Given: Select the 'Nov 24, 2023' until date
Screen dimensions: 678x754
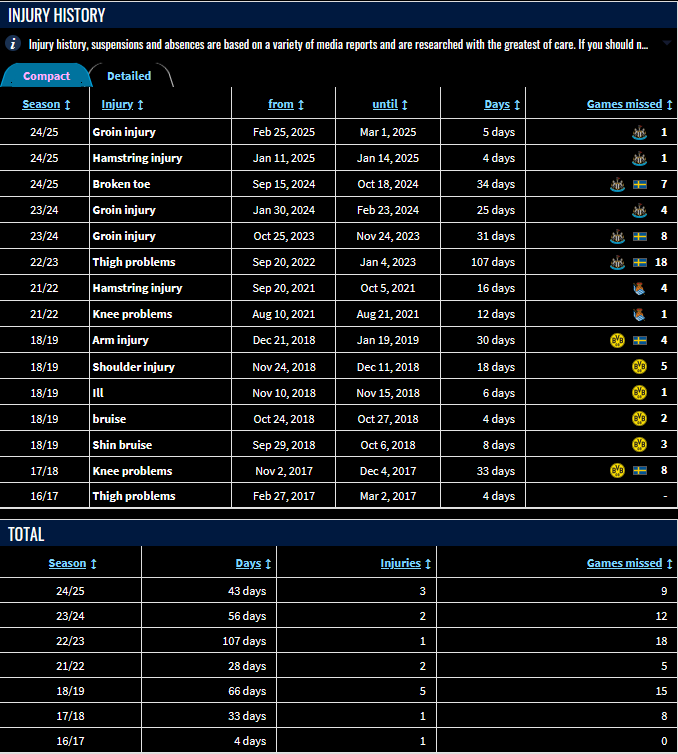Looking at the screenshot, I should point(388,236).
